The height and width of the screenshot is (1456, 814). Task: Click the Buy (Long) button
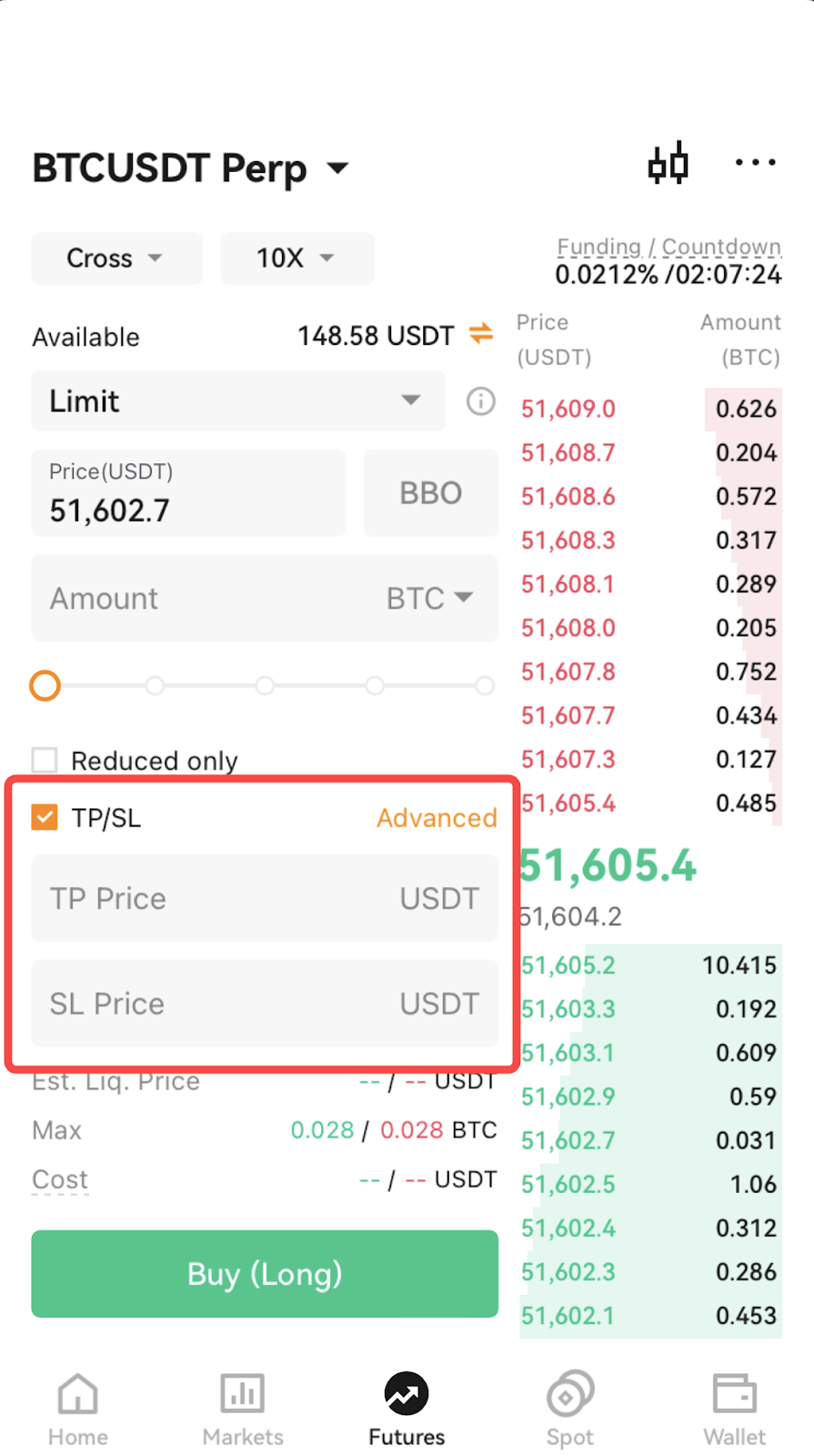click(x=265, y=1274)
